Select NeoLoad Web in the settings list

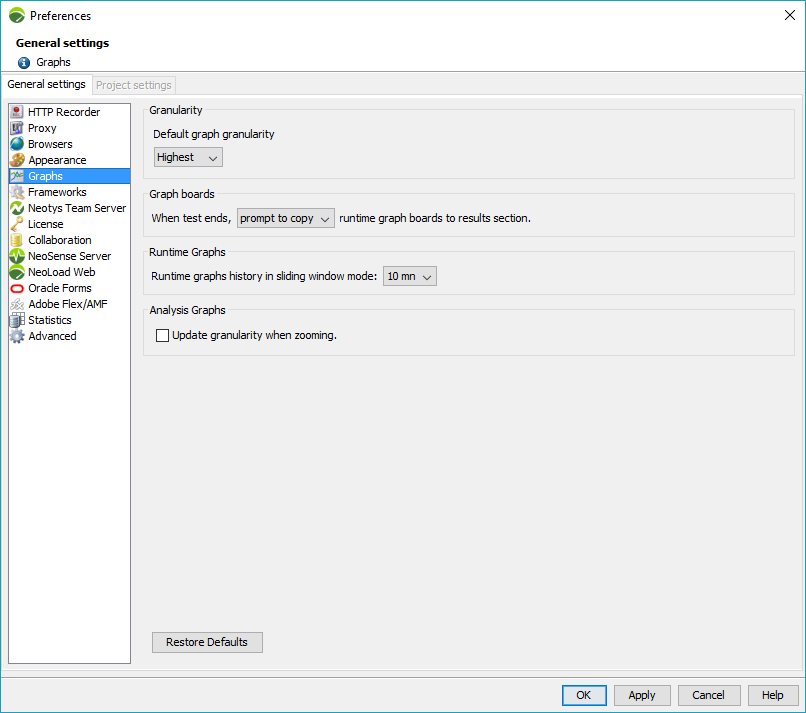(62, 272)
